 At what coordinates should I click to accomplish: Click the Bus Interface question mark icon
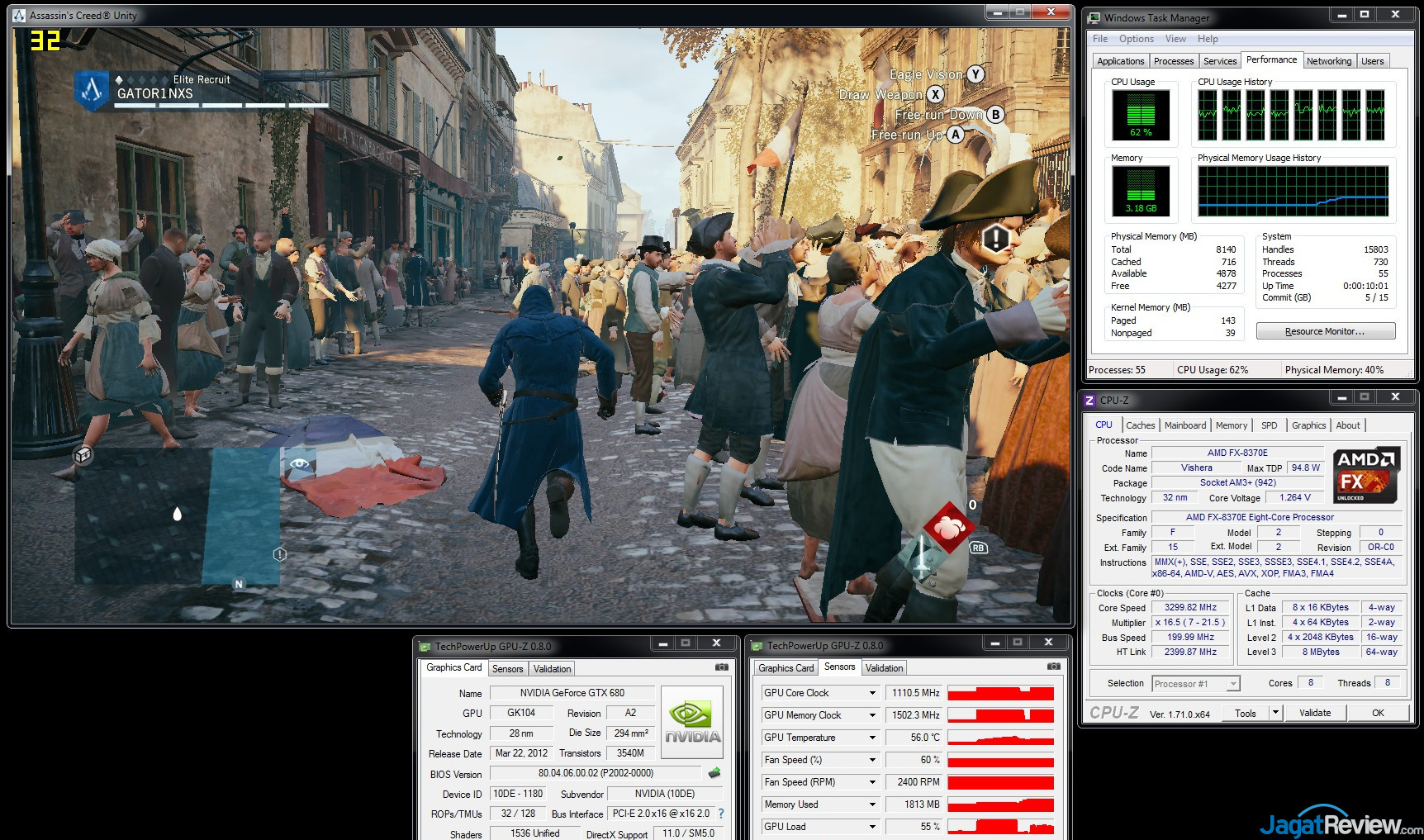click(720, 814)
